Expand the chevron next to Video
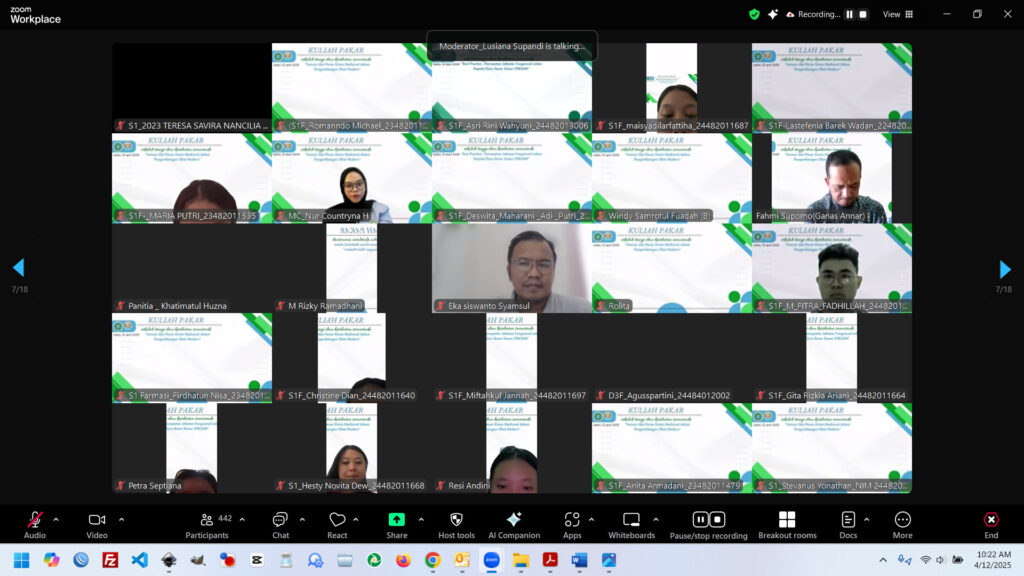The image size is (1024, 576). [121, 519]
